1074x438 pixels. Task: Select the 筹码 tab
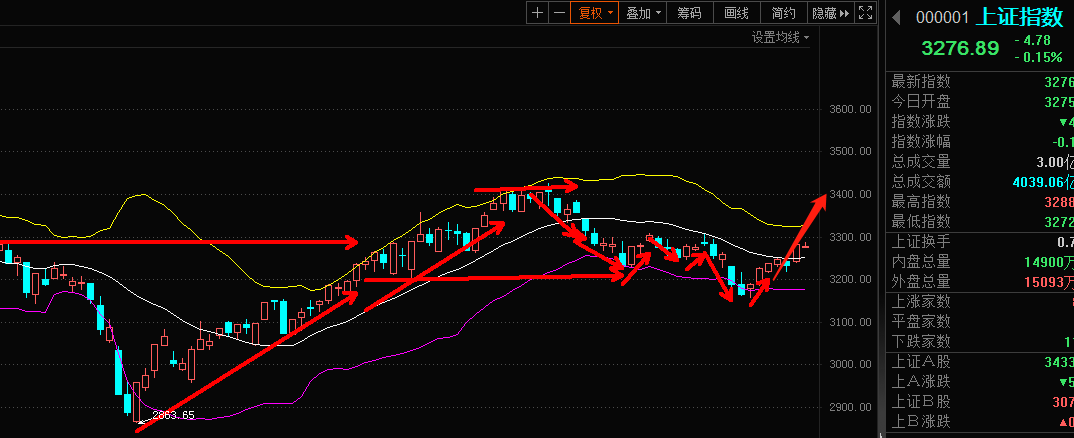[x=690, y=13]
